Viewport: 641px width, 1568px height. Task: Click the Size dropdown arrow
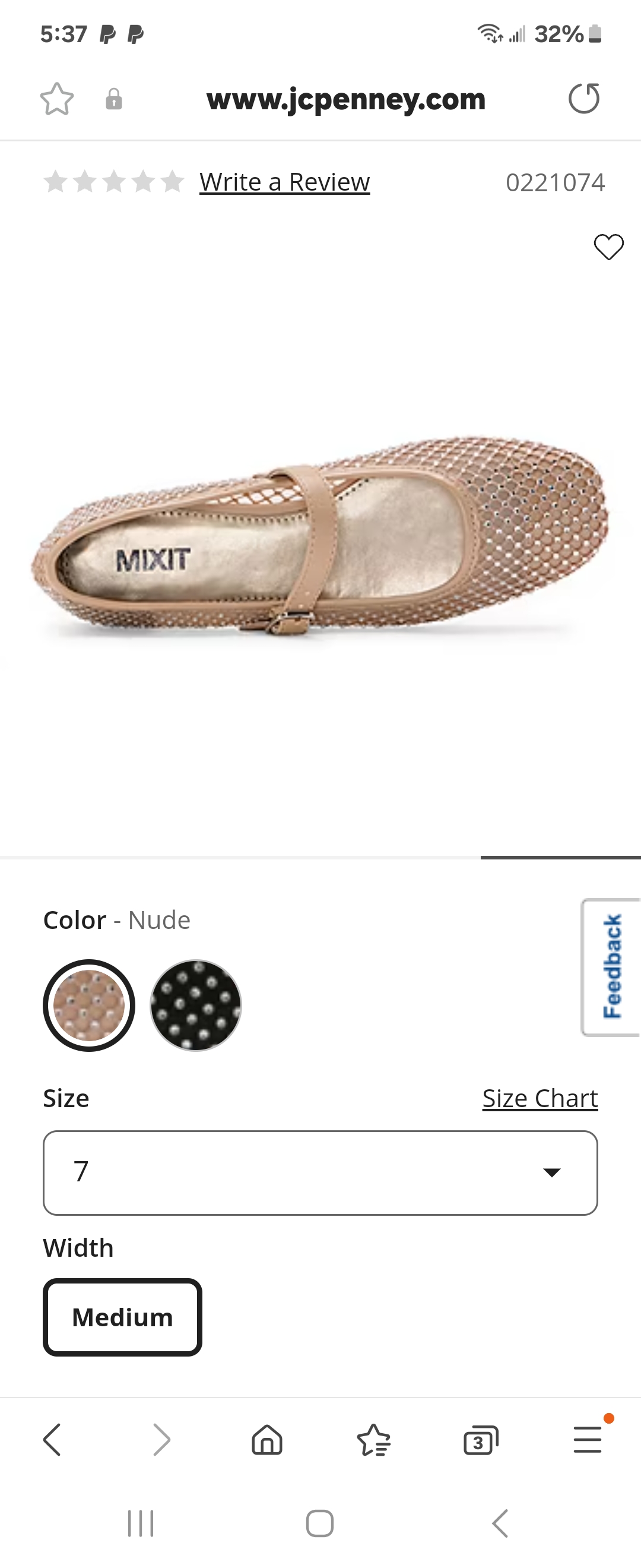(551, 1172)
